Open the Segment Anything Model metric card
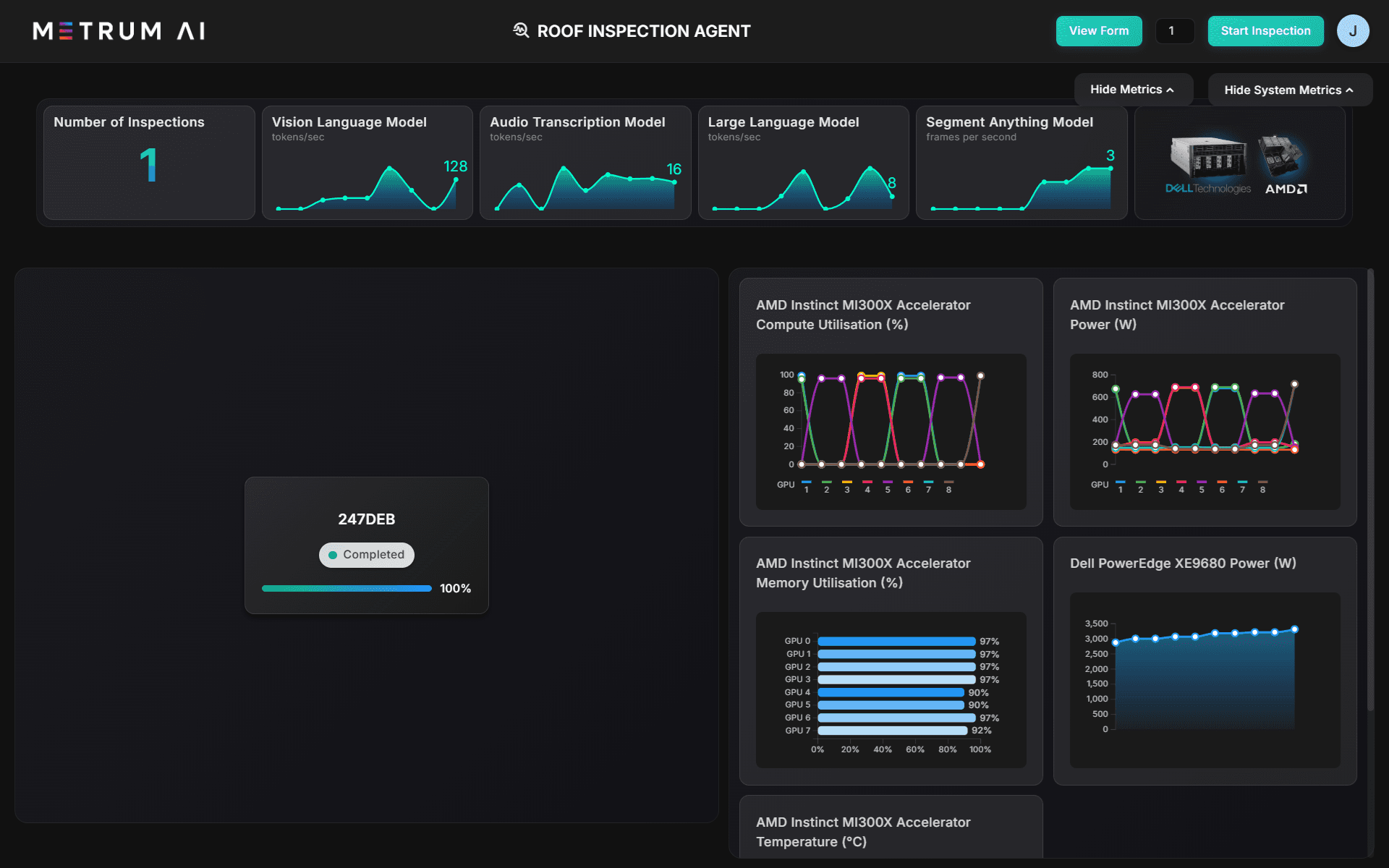This screenshot has height=868, width=1389. (x=1021, y=163)
